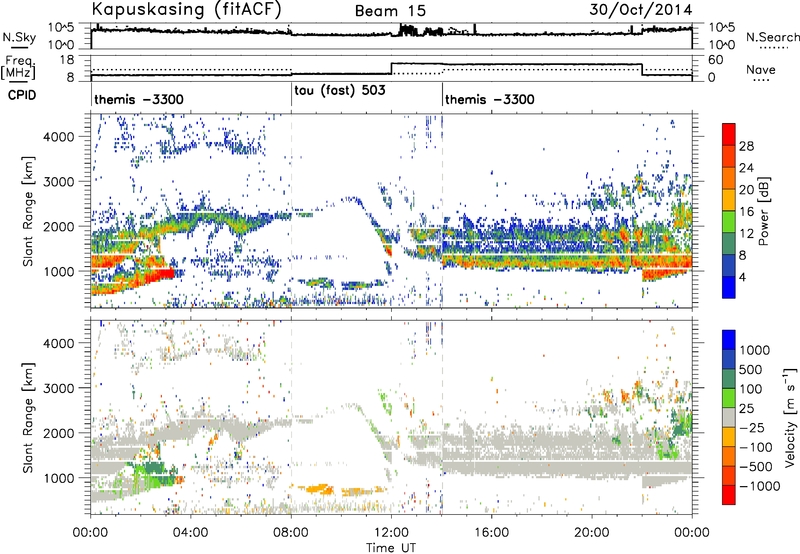Select the '24' tick on the Power colorbar
The height and width of the screenshot is (554, 800).
point(746,168)
